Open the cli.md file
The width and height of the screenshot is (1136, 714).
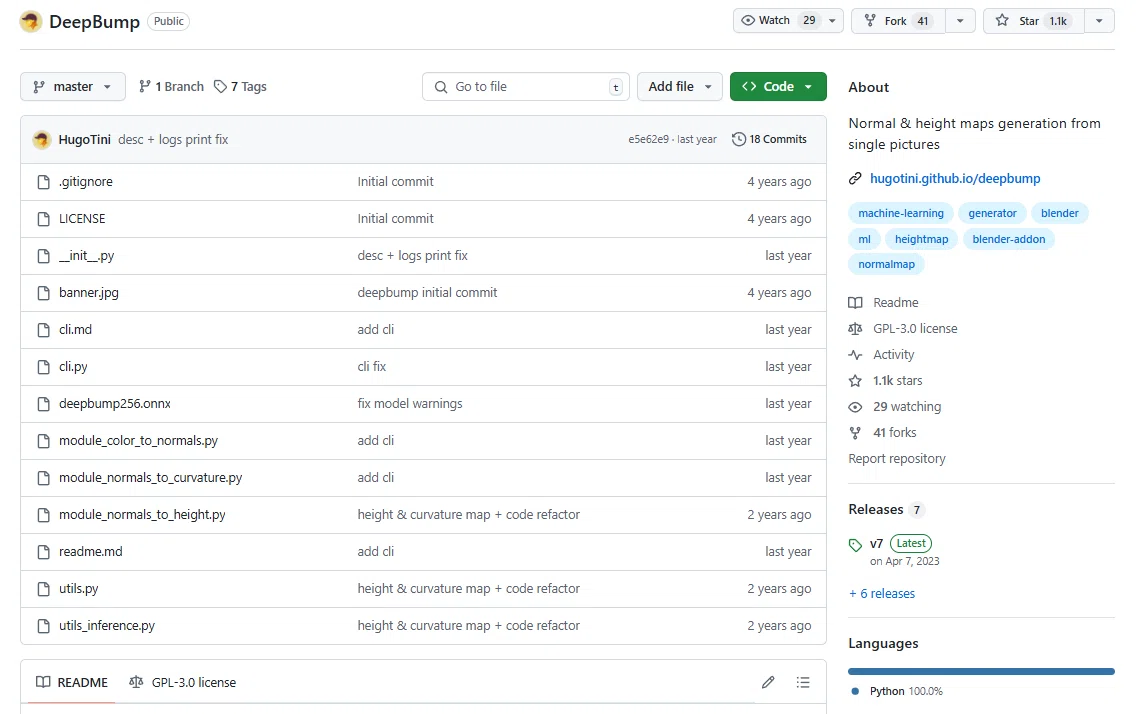pos(75,329)
